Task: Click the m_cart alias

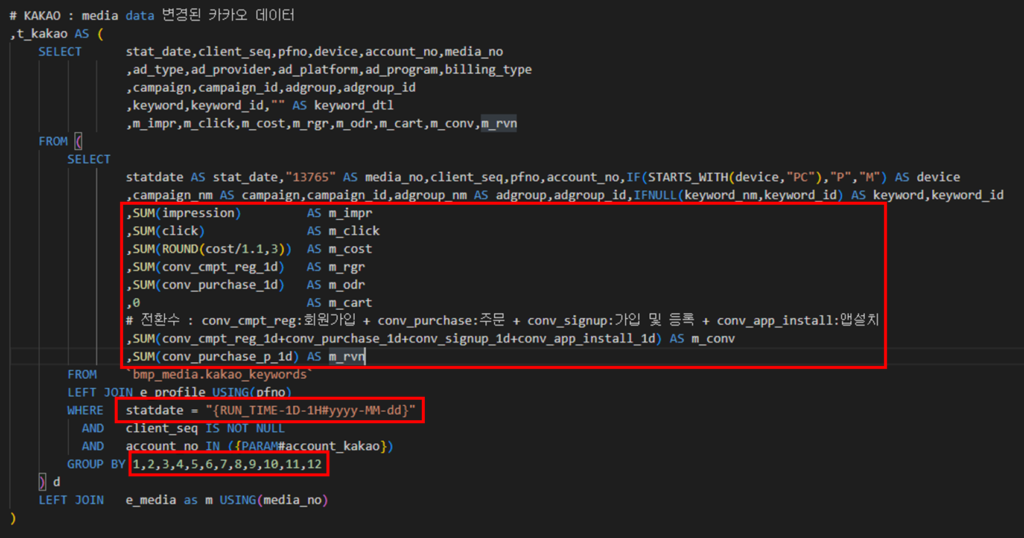Action: (x=350, y=302)
